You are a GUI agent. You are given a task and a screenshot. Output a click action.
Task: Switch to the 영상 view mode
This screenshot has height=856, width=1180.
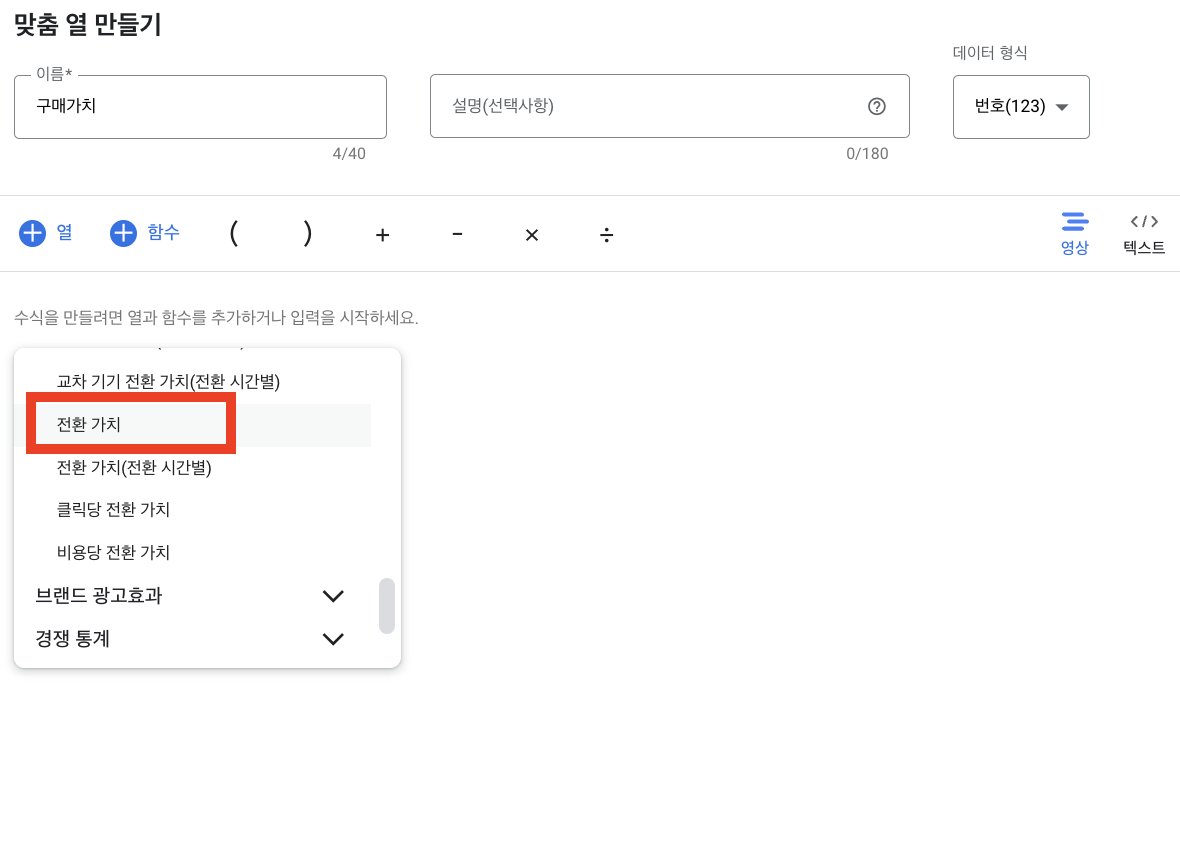[x=1074, y=233]
